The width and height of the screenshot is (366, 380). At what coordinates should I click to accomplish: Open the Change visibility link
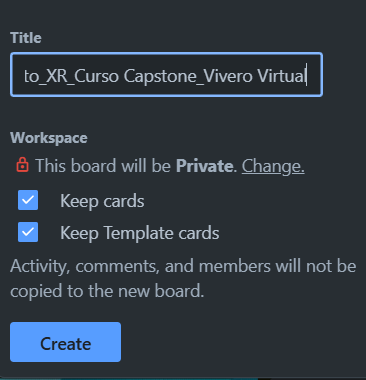click(273, 166)
